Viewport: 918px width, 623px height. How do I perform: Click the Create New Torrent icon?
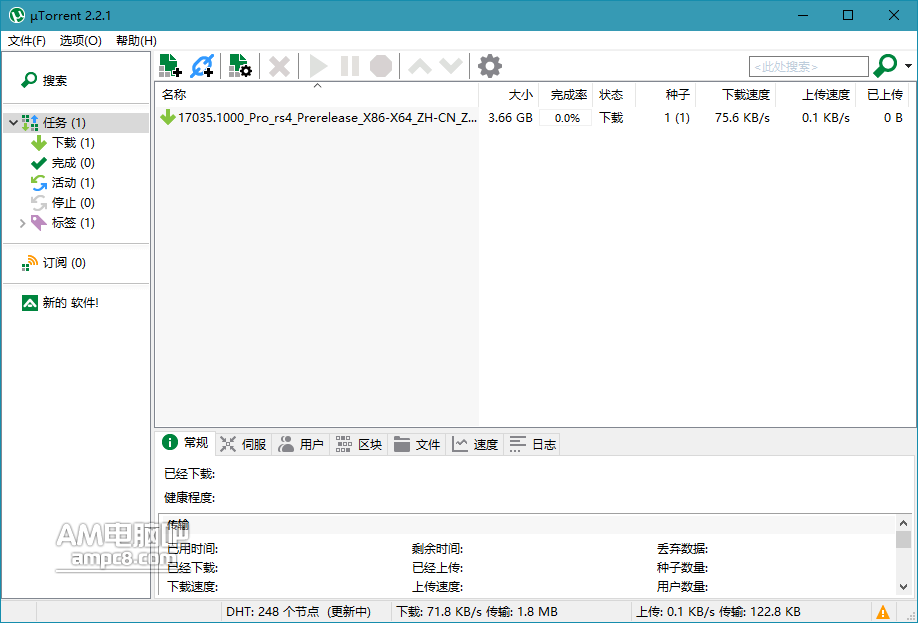(240, 66)
